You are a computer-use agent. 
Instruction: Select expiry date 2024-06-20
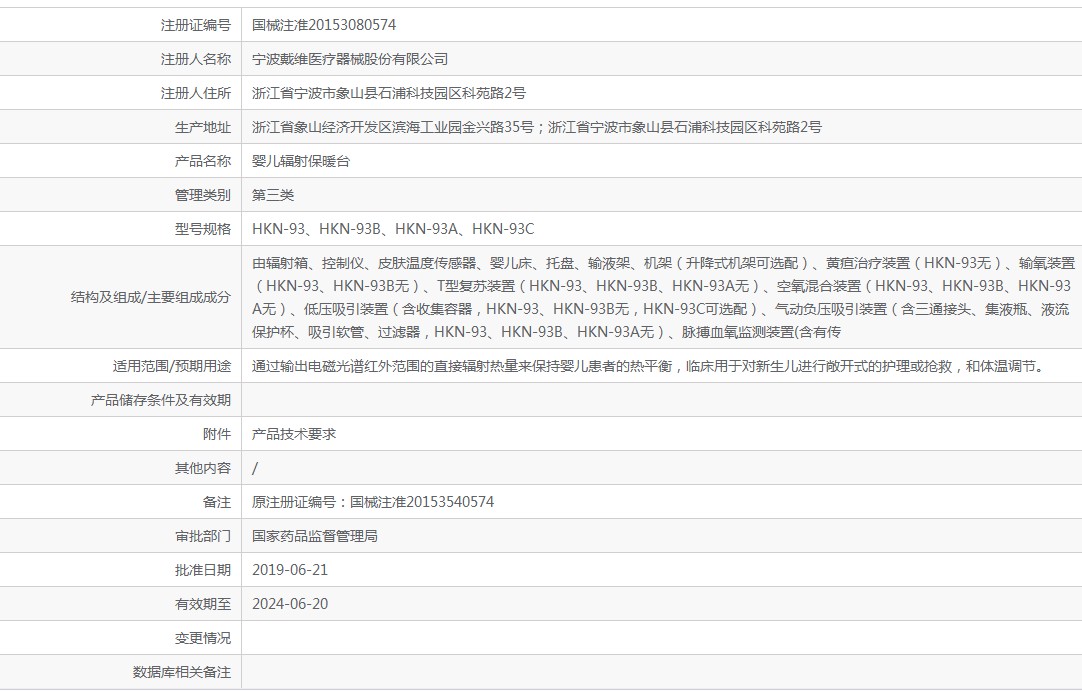point(290,604)
